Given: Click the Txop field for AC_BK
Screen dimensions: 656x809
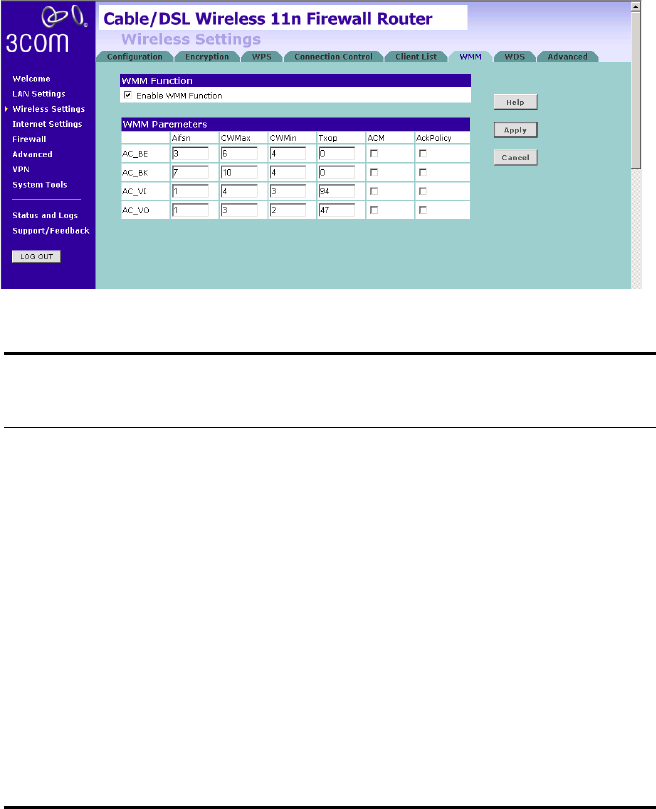Looking at the screenshot, I should [x=337, y=172].
